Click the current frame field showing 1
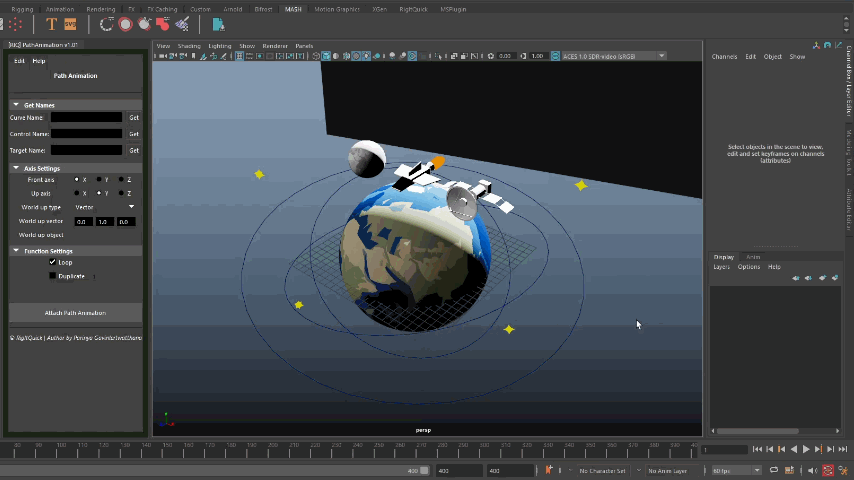Screen dimensions: 854x480 click(x=724, y=450)
